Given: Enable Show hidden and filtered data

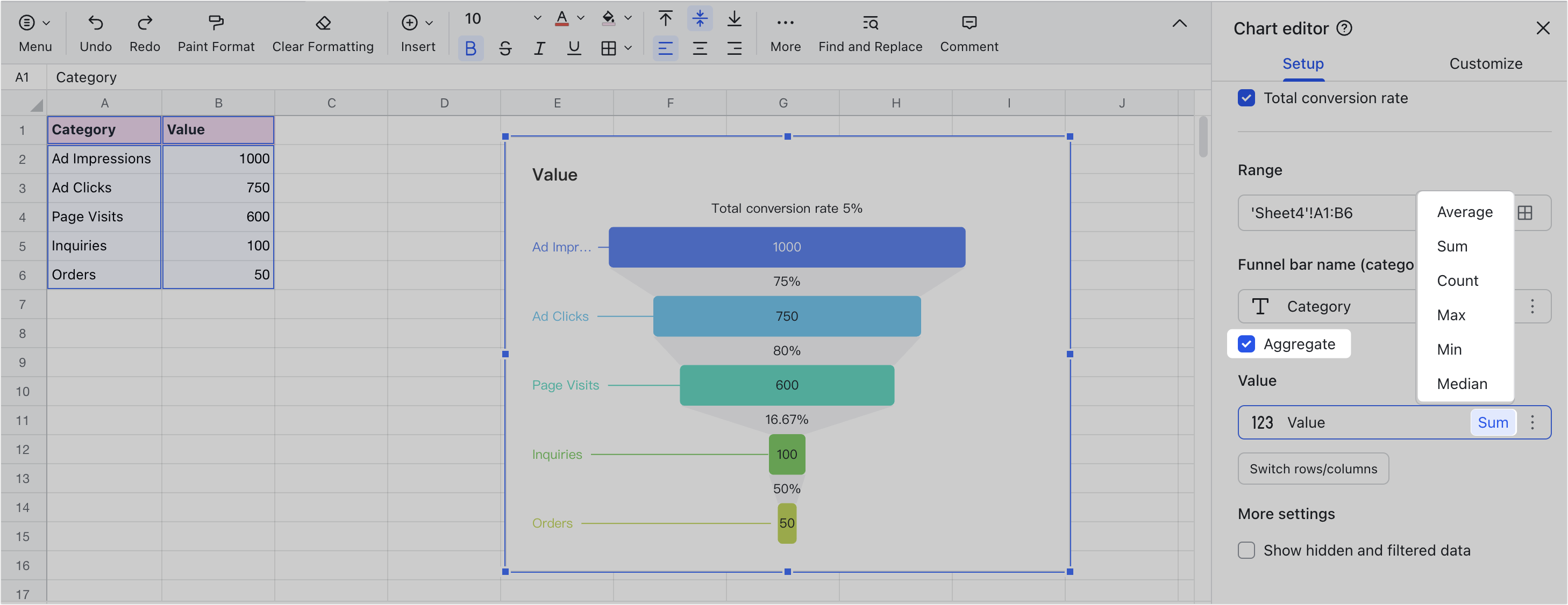Looking at the screenshot, I should (x=1246, y=550).
